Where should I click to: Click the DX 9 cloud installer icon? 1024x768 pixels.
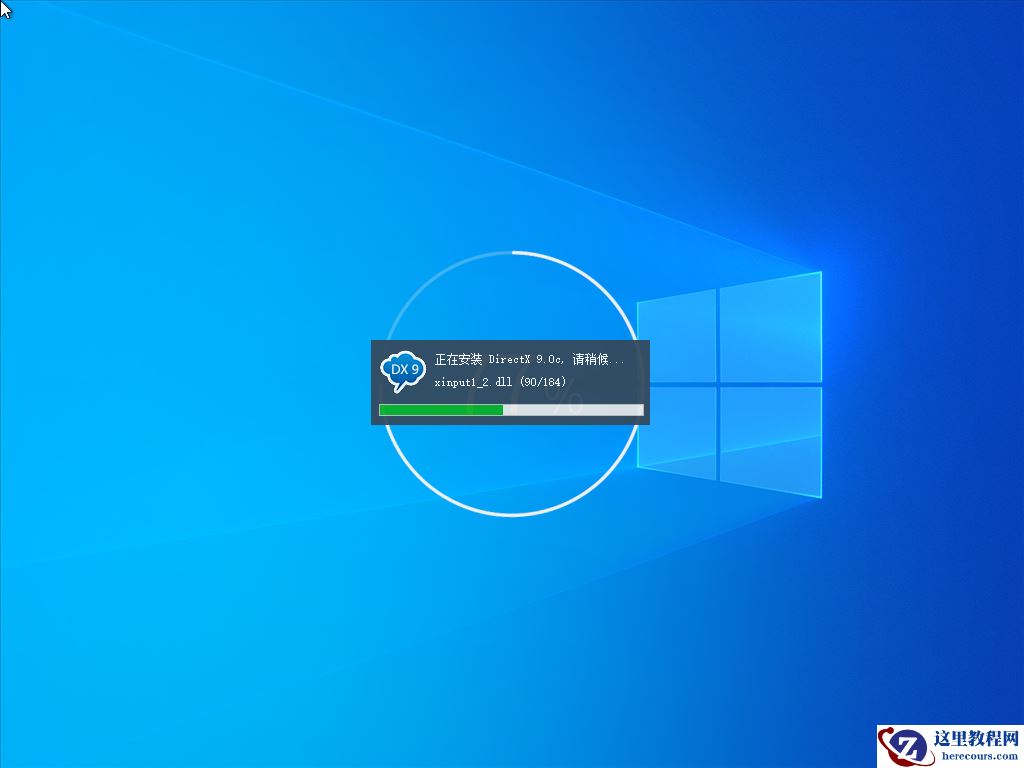402,370
